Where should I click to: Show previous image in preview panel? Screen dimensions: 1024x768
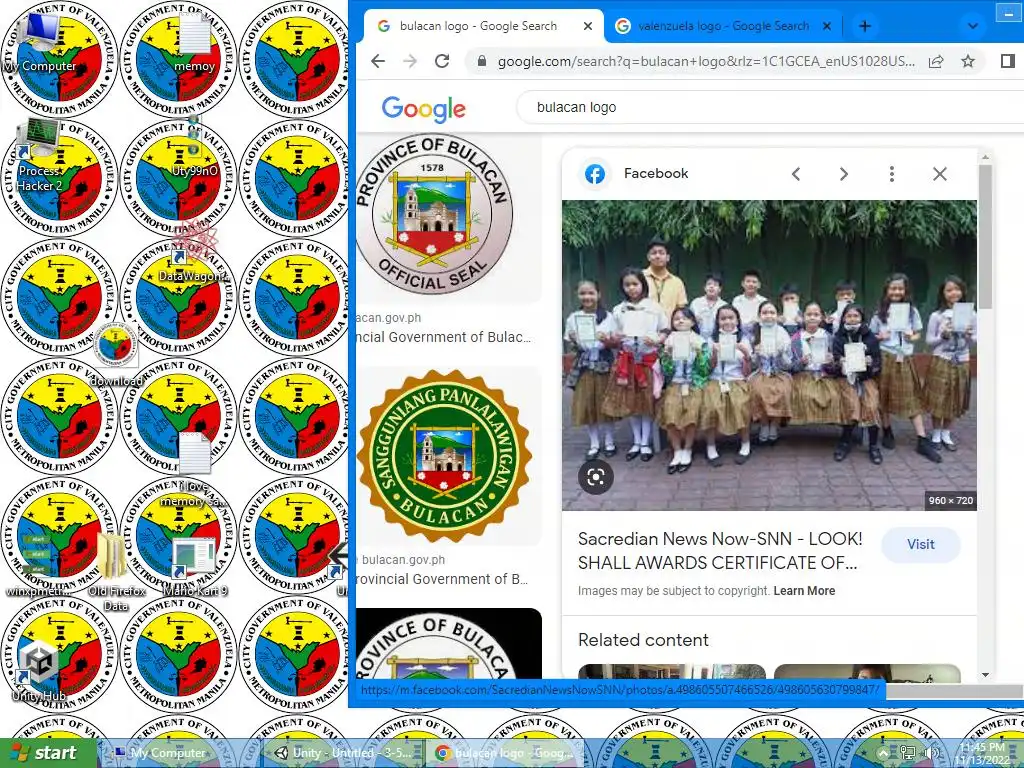tap(795, 174)
